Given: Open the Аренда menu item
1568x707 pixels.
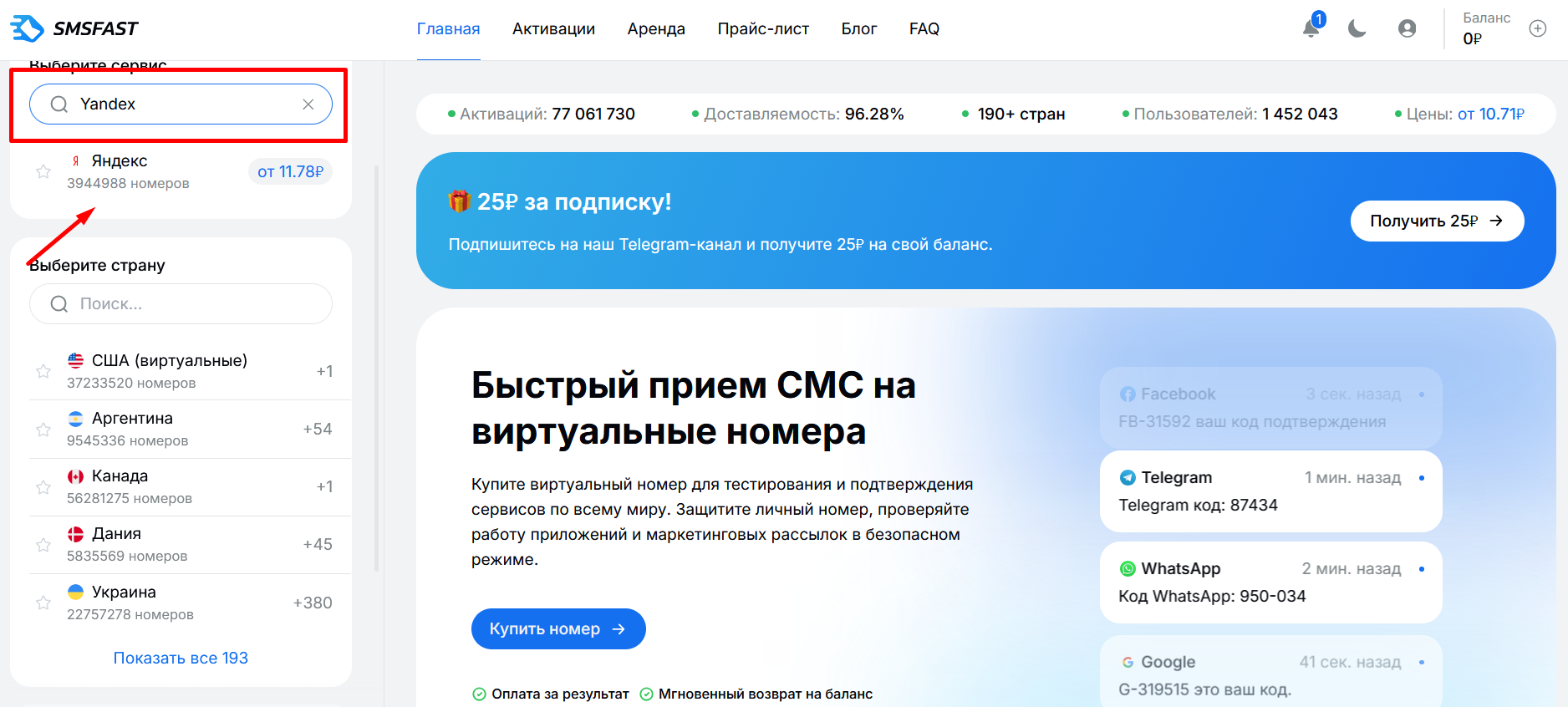Looking at the screenshot, I should pyautogui.click(x=656, y=28).
